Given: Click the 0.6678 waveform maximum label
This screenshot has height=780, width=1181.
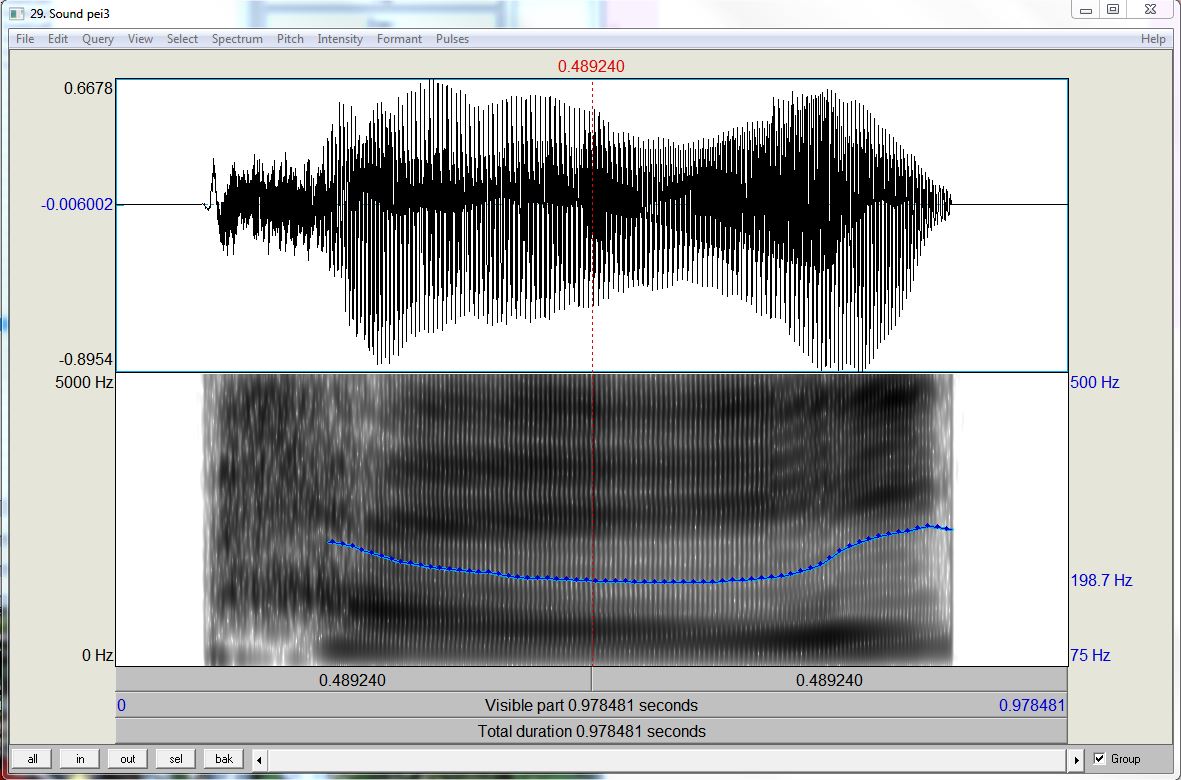Looking at the screenshot, I should pyautogui.click(x=88, y=88).
